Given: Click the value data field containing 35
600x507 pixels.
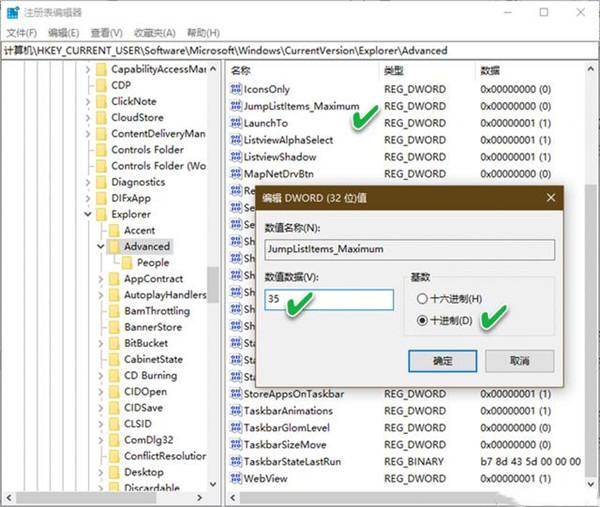Looking at the screenshot, I should click(x=329, y=299).
